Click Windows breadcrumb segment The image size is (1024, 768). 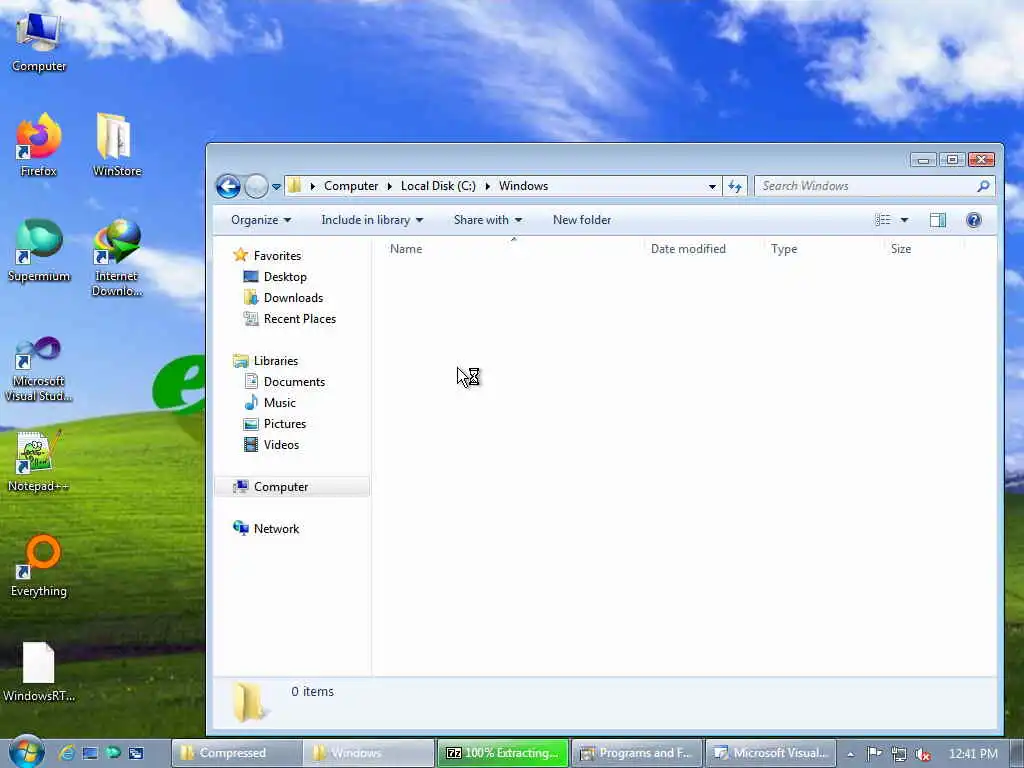click(523, 186)
